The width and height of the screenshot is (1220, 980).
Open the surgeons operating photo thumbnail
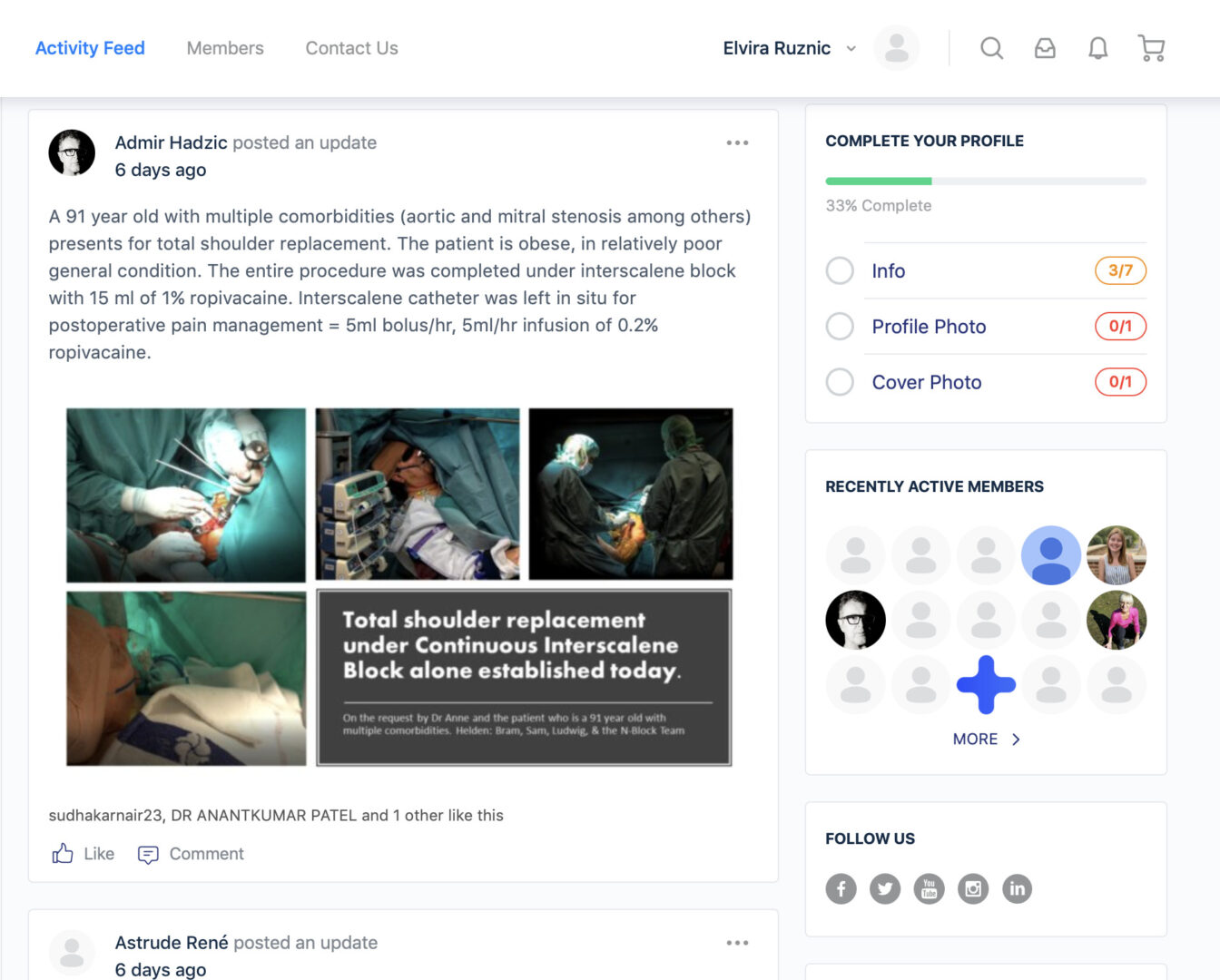point(630,494)
